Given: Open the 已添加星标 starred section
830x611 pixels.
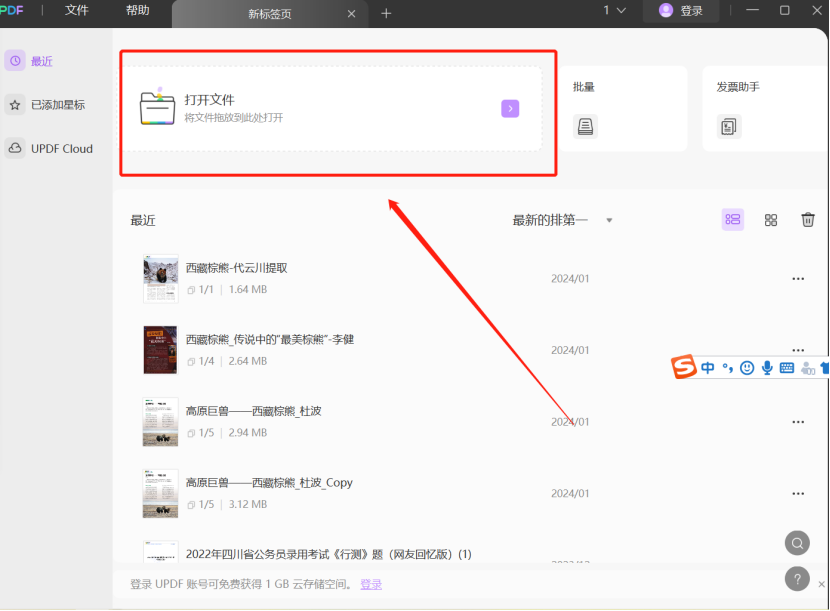Looking at the screenshot, I should tap(48, 105).
